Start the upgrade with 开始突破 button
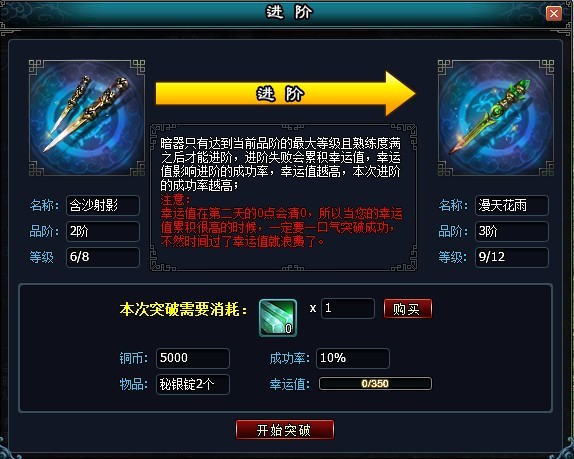Screen dimensions: 574x459 (285, 430)
